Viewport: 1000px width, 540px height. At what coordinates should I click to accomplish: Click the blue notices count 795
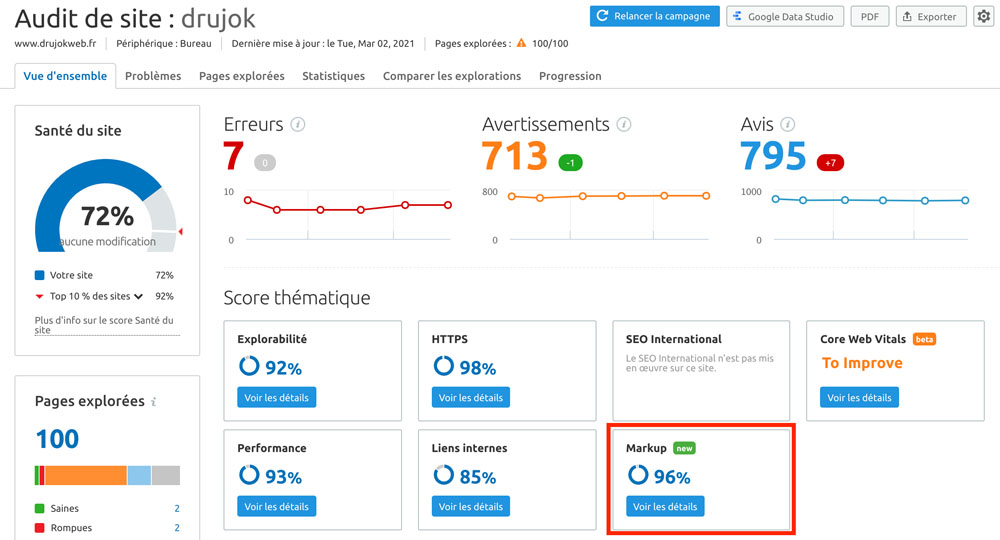pos(773,156)
